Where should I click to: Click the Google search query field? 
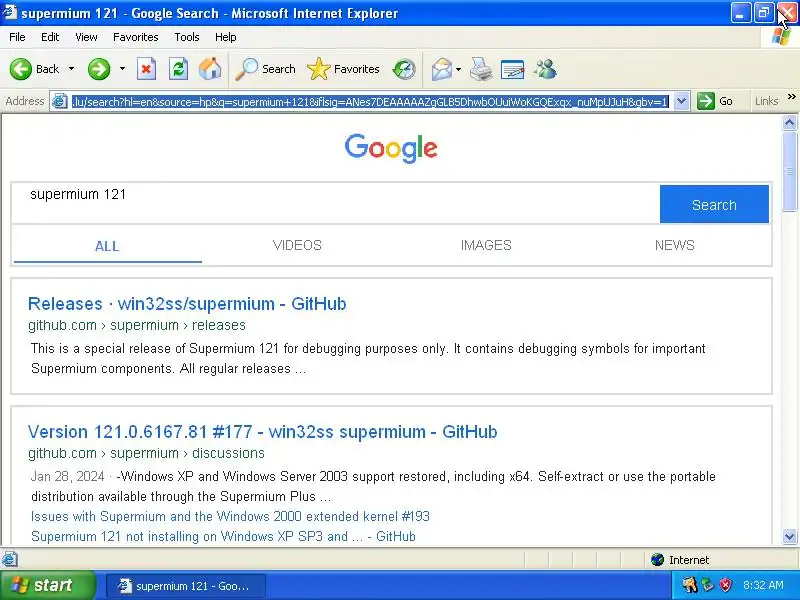coord(336,203)
